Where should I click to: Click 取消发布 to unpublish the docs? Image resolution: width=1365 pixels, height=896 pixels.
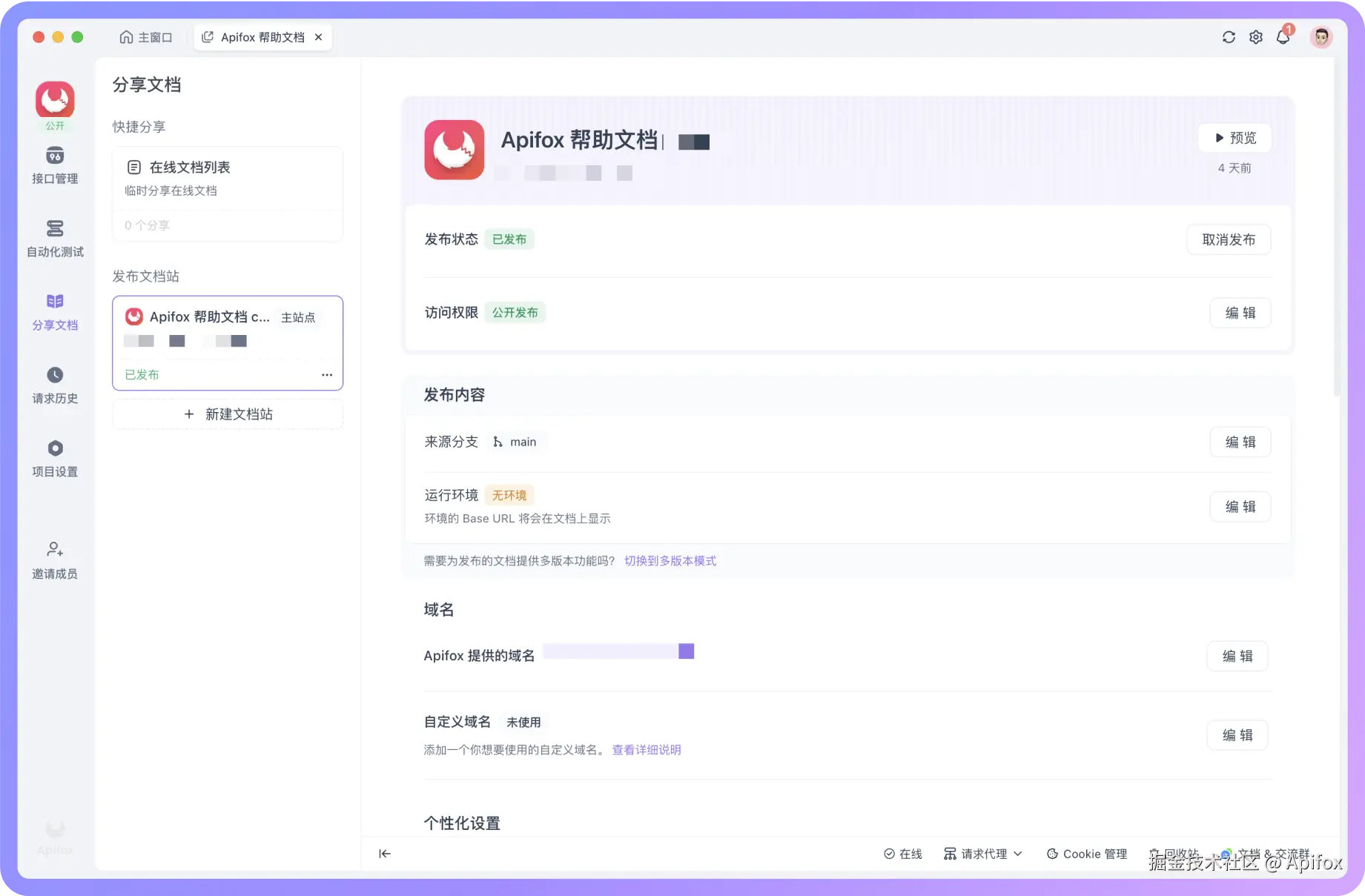coord(1228,239)
